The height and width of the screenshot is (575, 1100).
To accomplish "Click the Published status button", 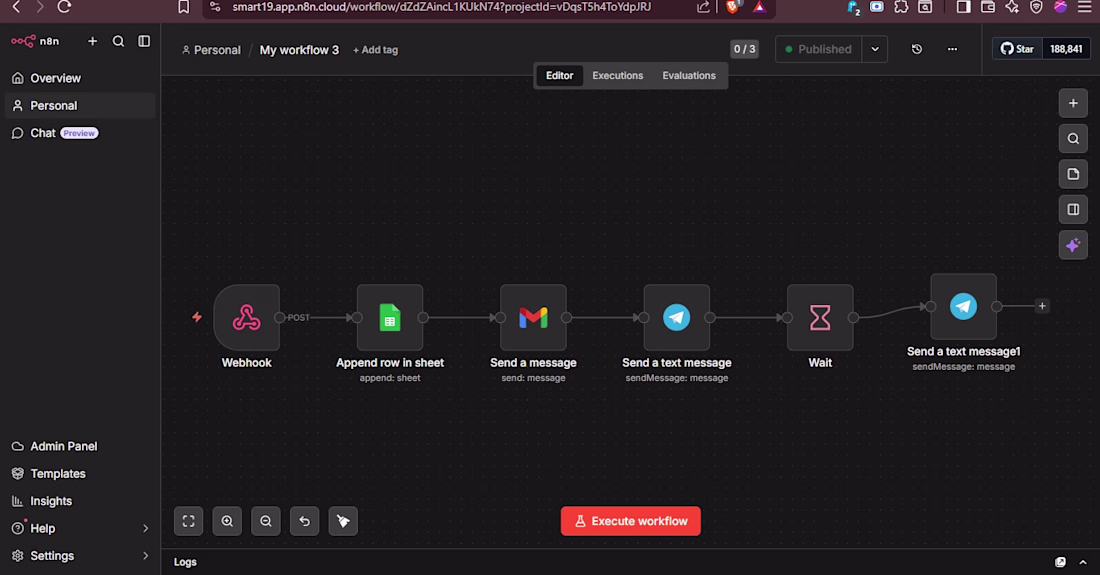I will (x=818, y=49).
